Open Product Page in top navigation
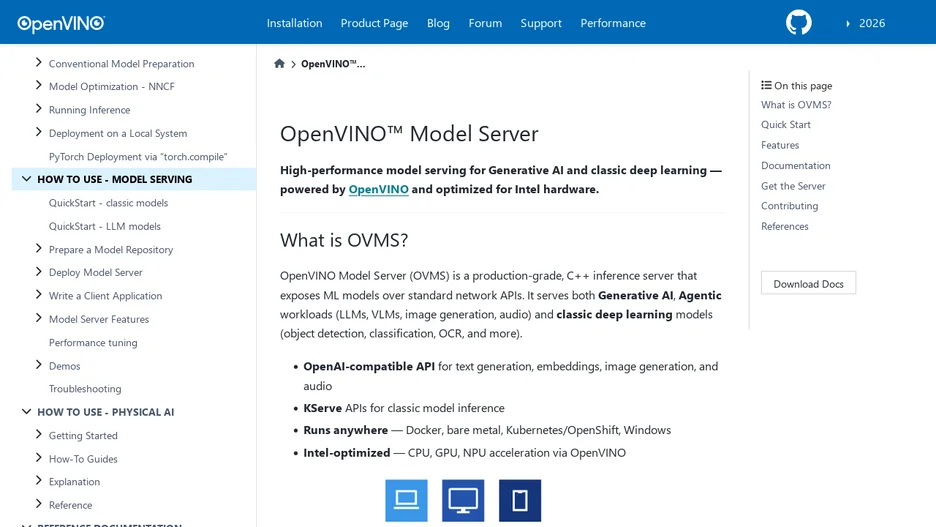 374,23
